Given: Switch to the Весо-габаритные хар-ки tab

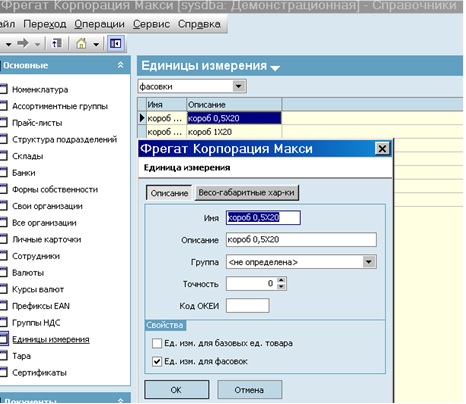Looking at the screenshot, I should [x=247, y=193].
